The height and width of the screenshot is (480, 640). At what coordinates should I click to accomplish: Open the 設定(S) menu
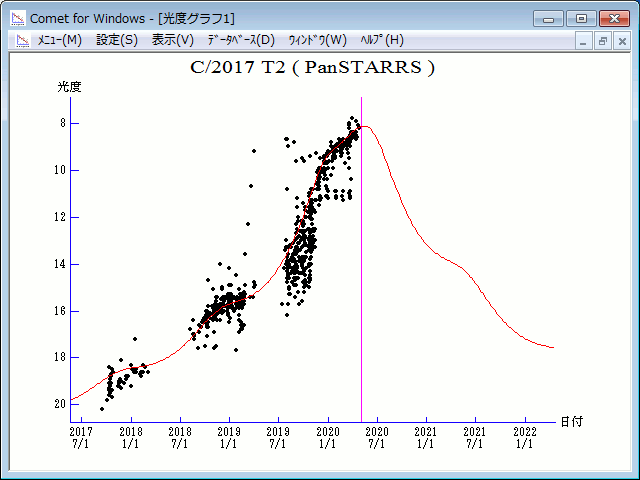coord(117,40)
